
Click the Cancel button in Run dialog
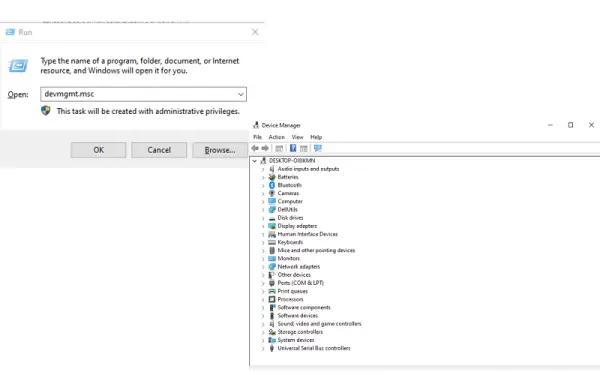click(159, 150)
